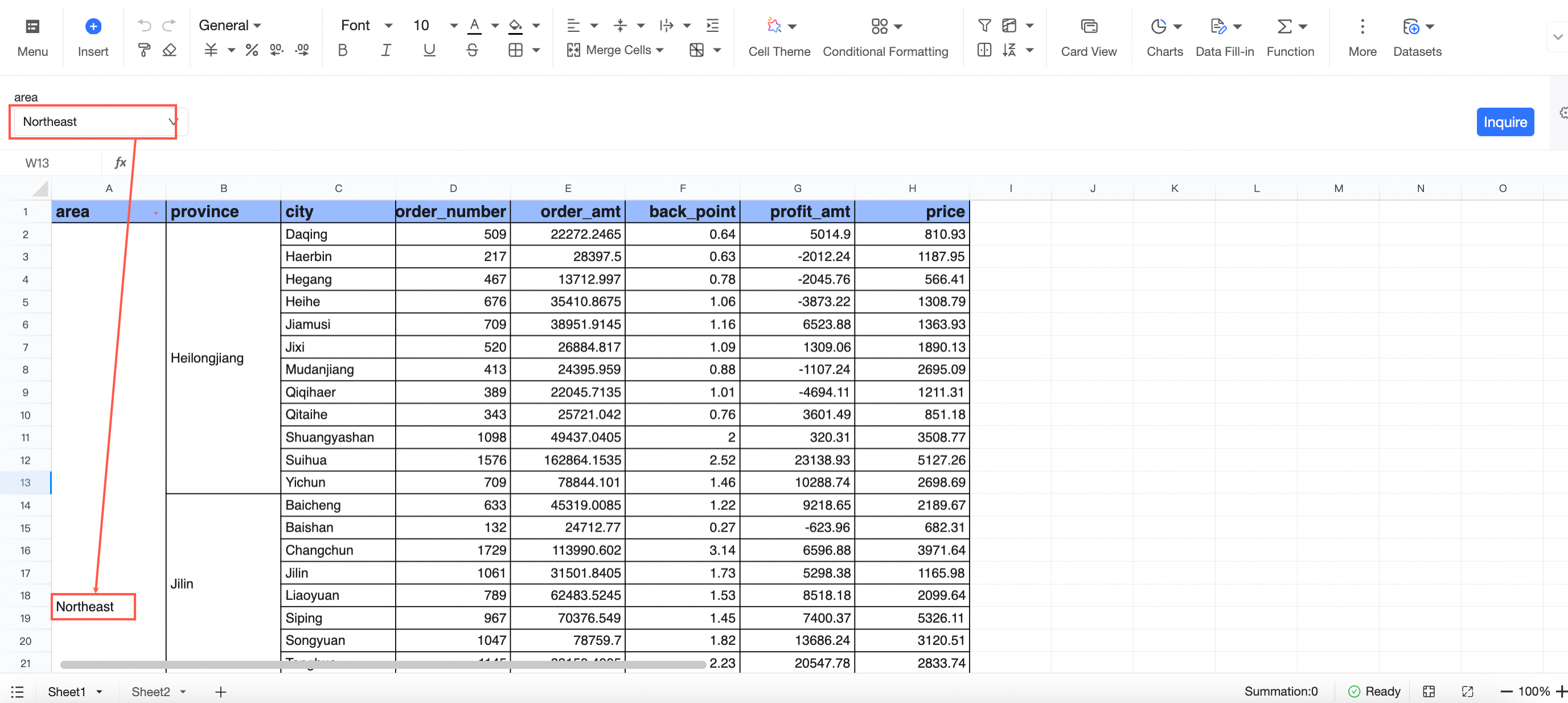Click the format painter icon
The height and width of the screenshot is (703, 1568).
[143, 50]
